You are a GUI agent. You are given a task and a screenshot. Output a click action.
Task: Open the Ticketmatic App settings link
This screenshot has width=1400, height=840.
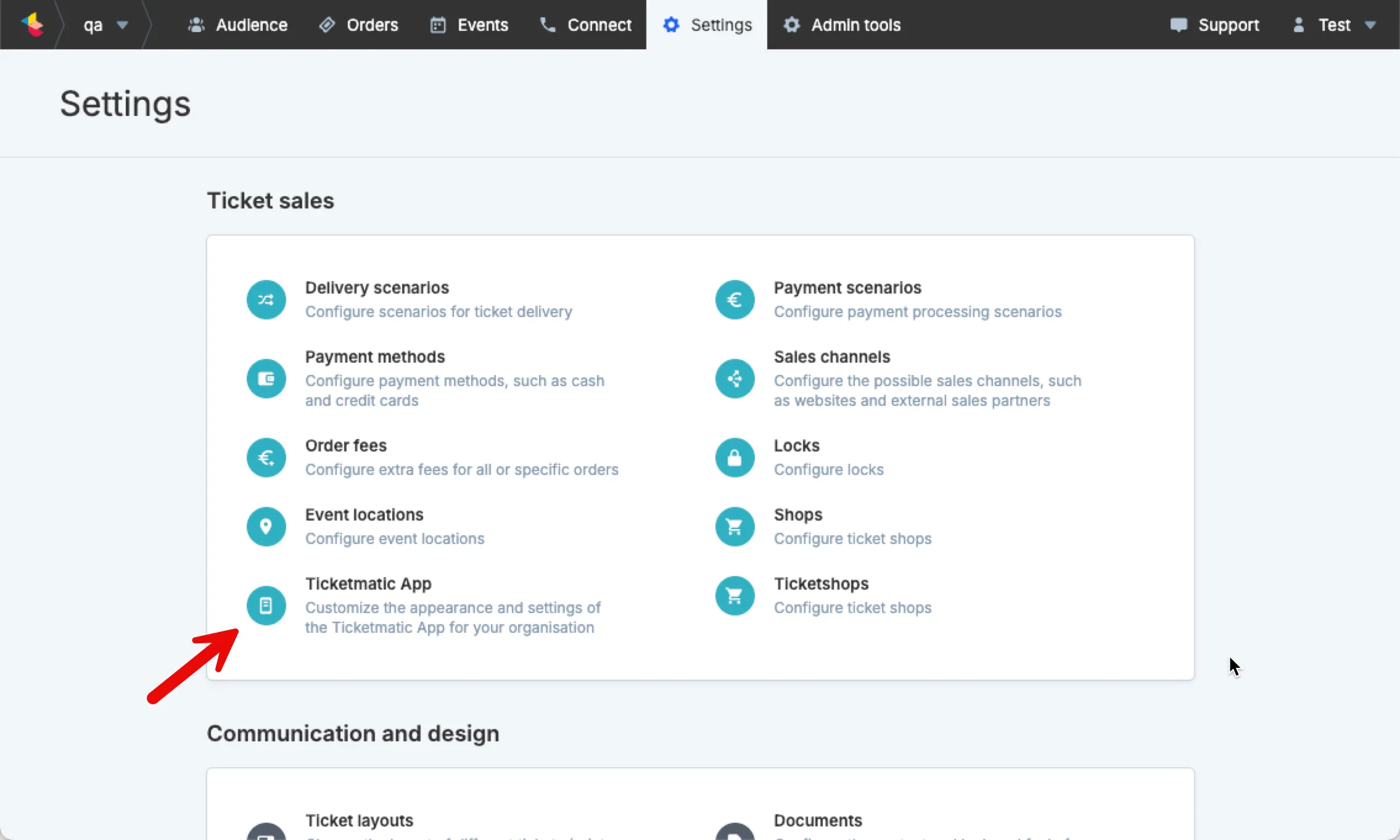point(368,584)
